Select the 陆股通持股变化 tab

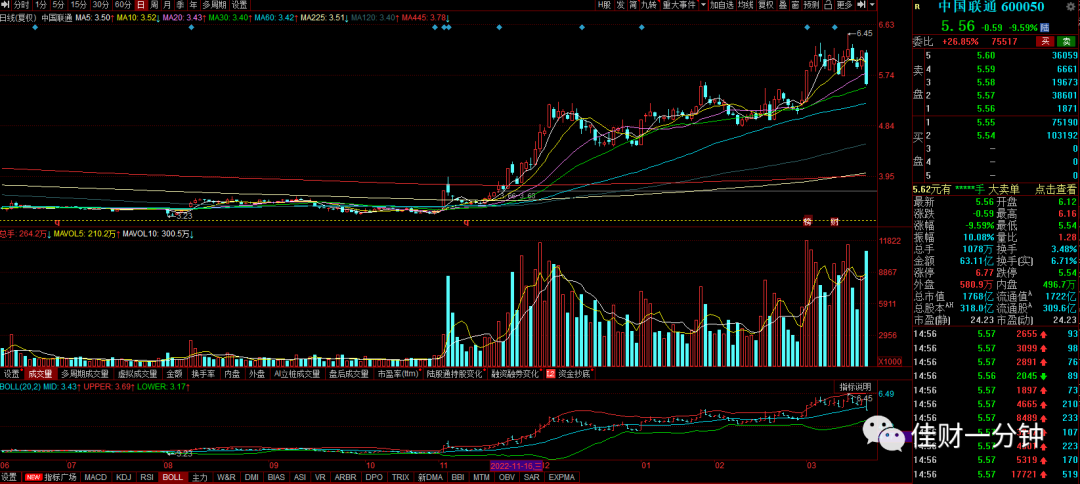(455, 375)
